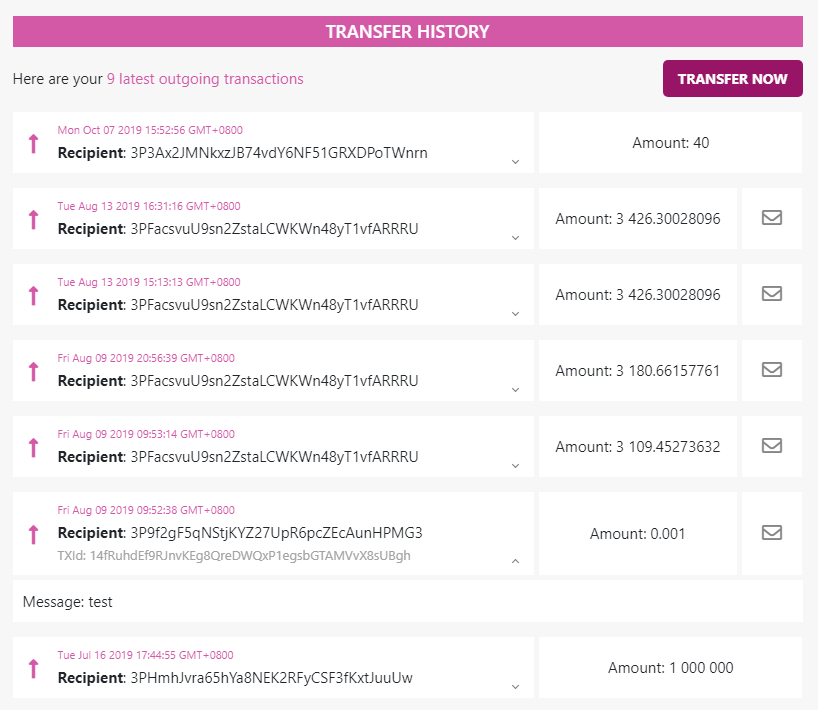Click up-arrow icon of Oct 07 transaction

point(33,143)
